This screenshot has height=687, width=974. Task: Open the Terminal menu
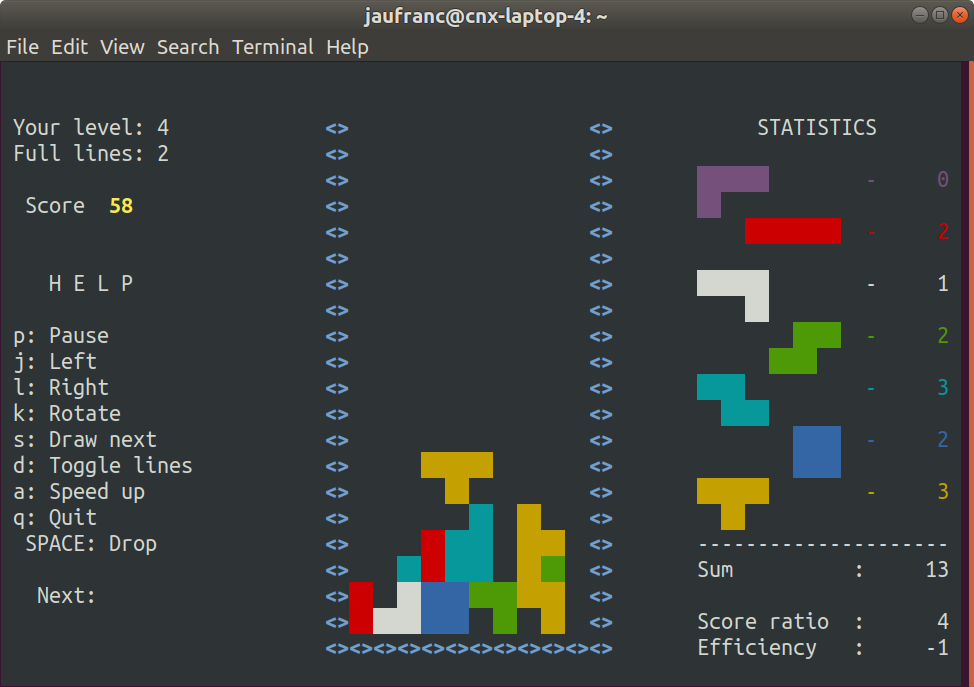coord(273,47)
